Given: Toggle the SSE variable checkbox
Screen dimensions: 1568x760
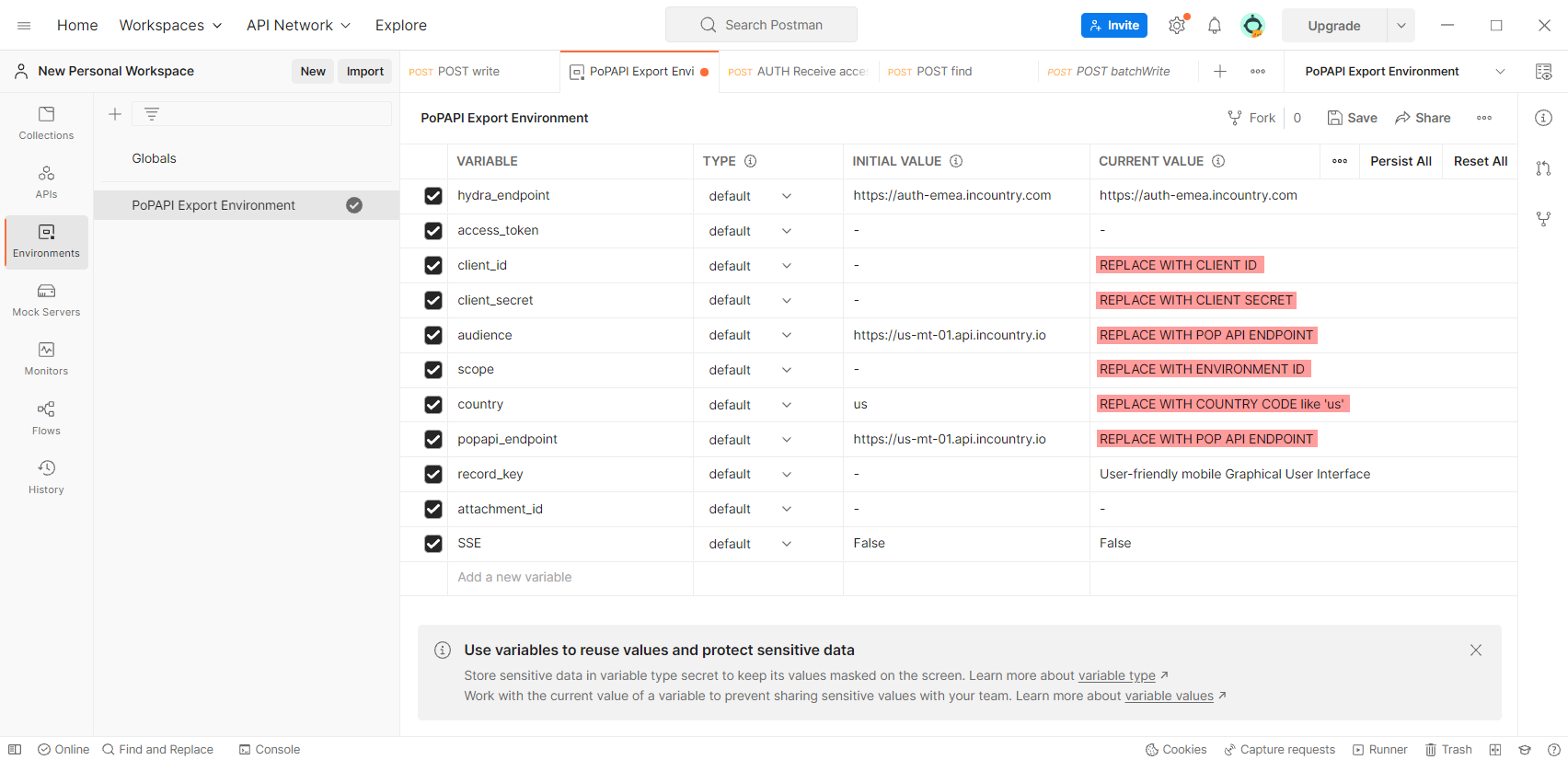Looking at the screenshot, I should click(x=433, y=544).
